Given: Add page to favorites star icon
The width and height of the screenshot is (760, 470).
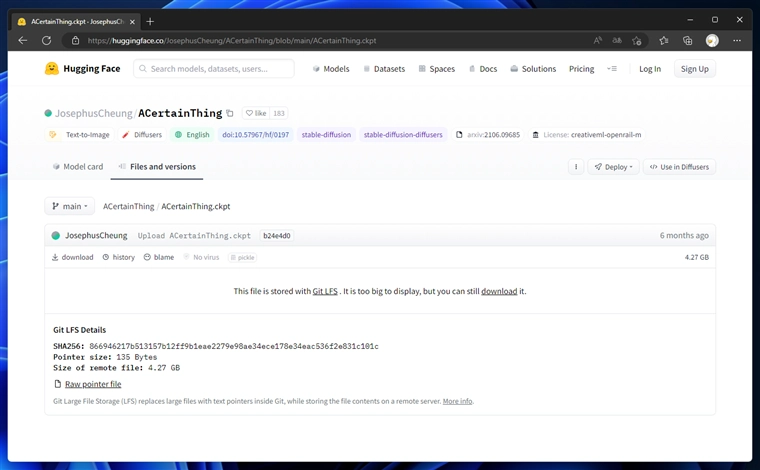Looking at the screenshot, I should pyautogui.click(x=637, y=41).
